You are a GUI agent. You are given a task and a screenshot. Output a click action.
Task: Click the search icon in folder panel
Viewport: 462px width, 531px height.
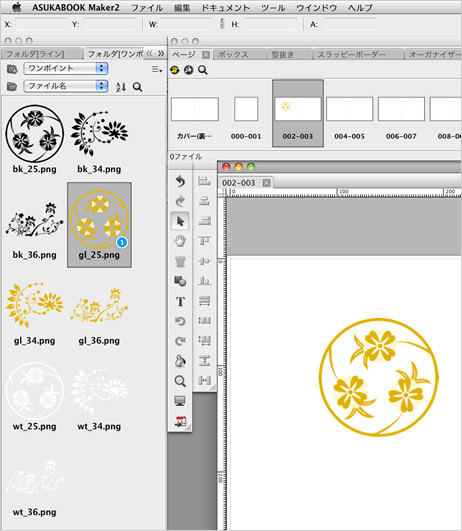pos(138,87)
